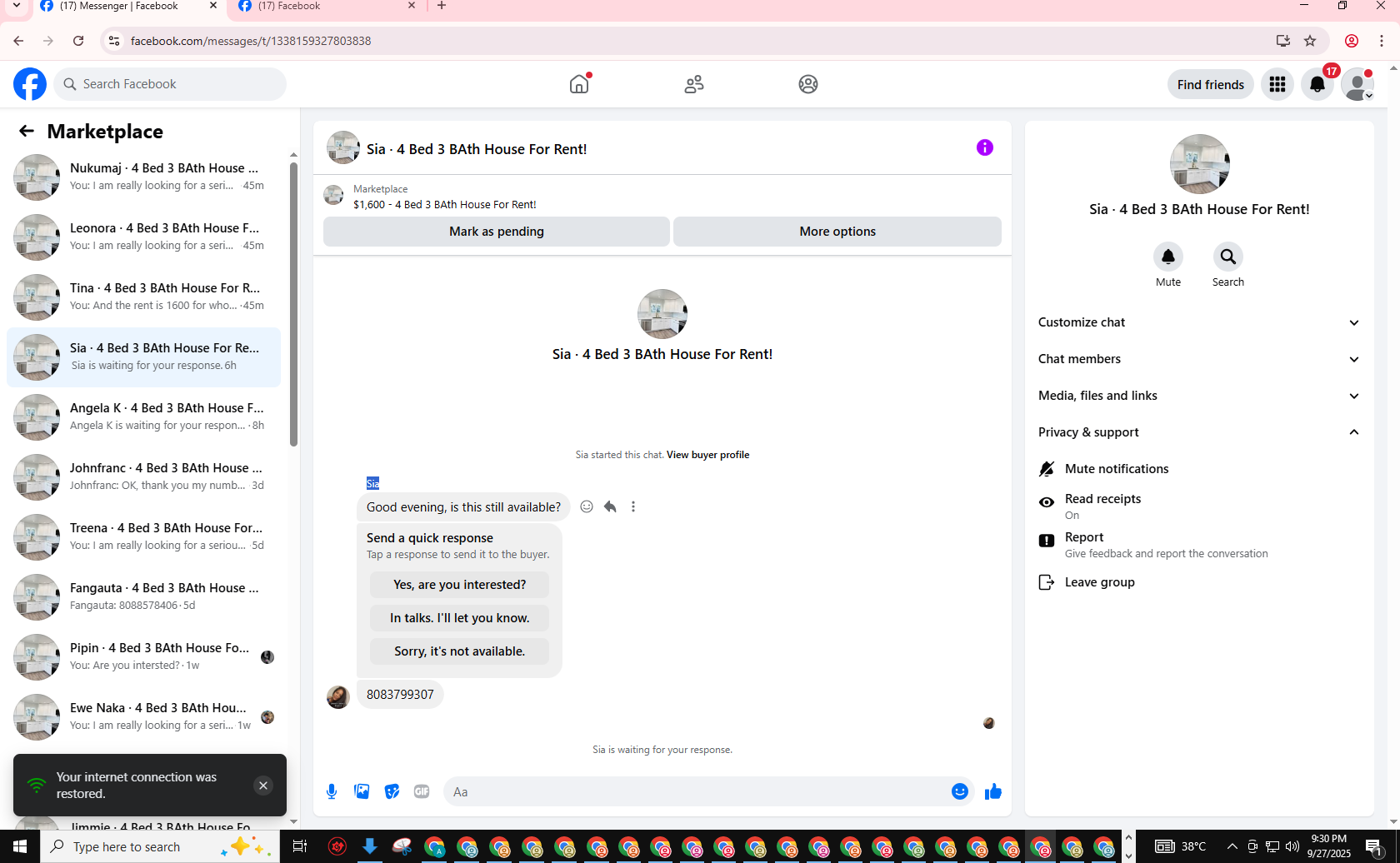
Task: Open Windows Start menu
Action: (x=20, y=846)
